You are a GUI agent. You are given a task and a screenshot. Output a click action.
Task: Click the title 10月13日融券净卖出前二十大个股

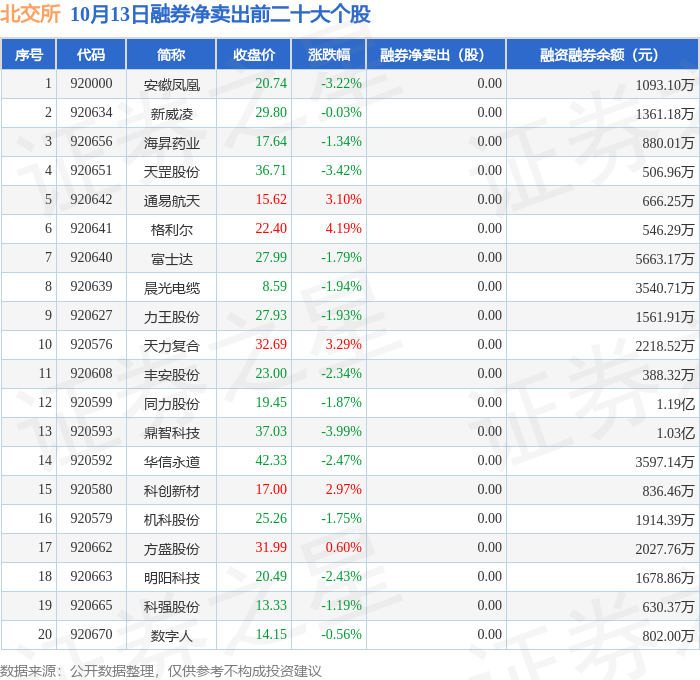click(221, 14)
